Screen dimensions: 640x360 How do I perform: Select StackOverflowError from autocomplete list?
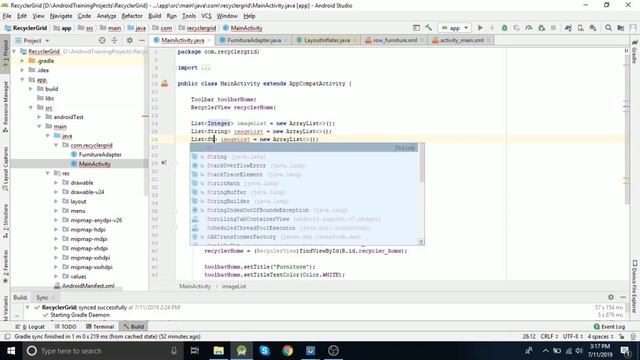coord(236,166)
